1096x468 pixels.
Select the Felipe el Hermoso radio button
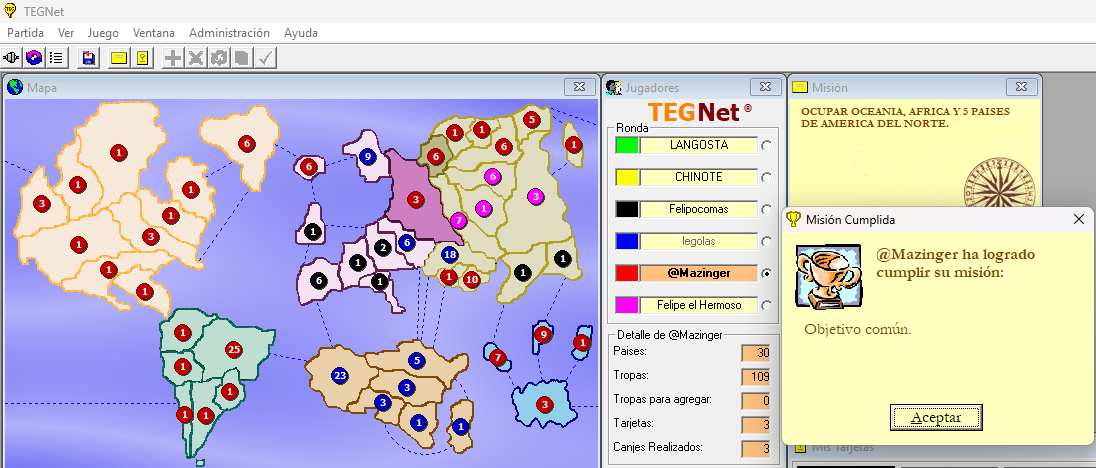[767, 305]
